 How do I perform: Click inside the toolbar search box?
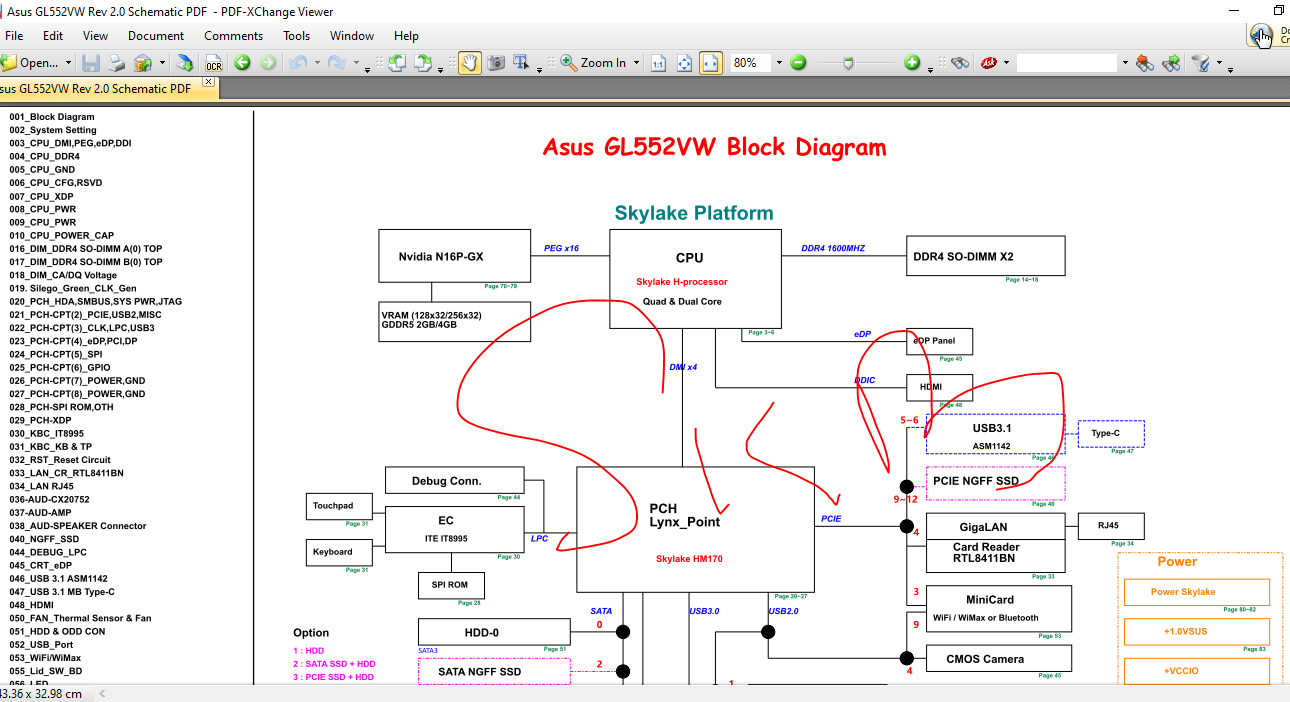(x=1066, y=63)
